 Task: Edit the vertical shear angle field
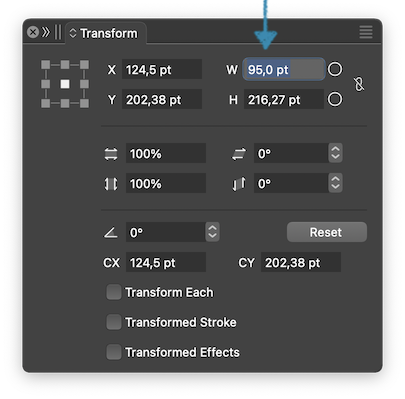[291, 183]
